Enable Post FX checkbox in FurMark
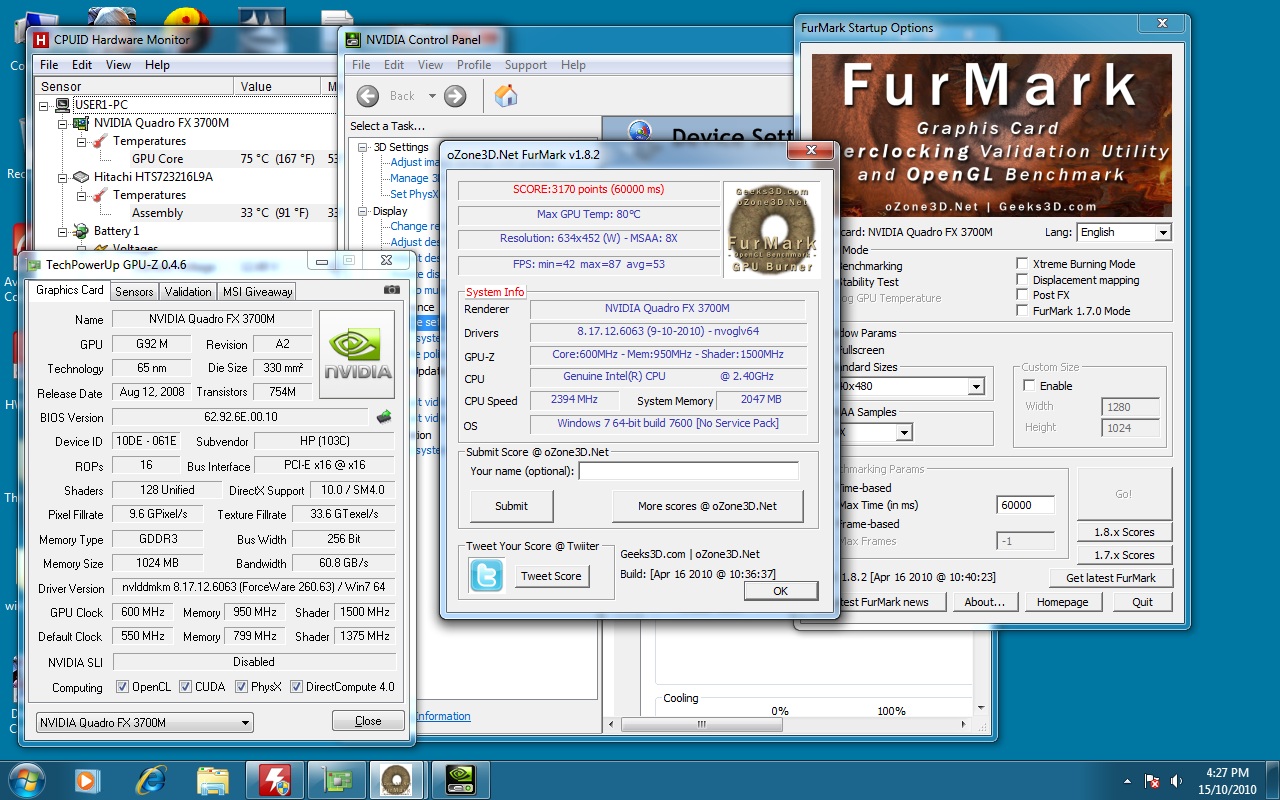Image resolution: width=1280 pixels, height=800 pixels. [1022, 295]
